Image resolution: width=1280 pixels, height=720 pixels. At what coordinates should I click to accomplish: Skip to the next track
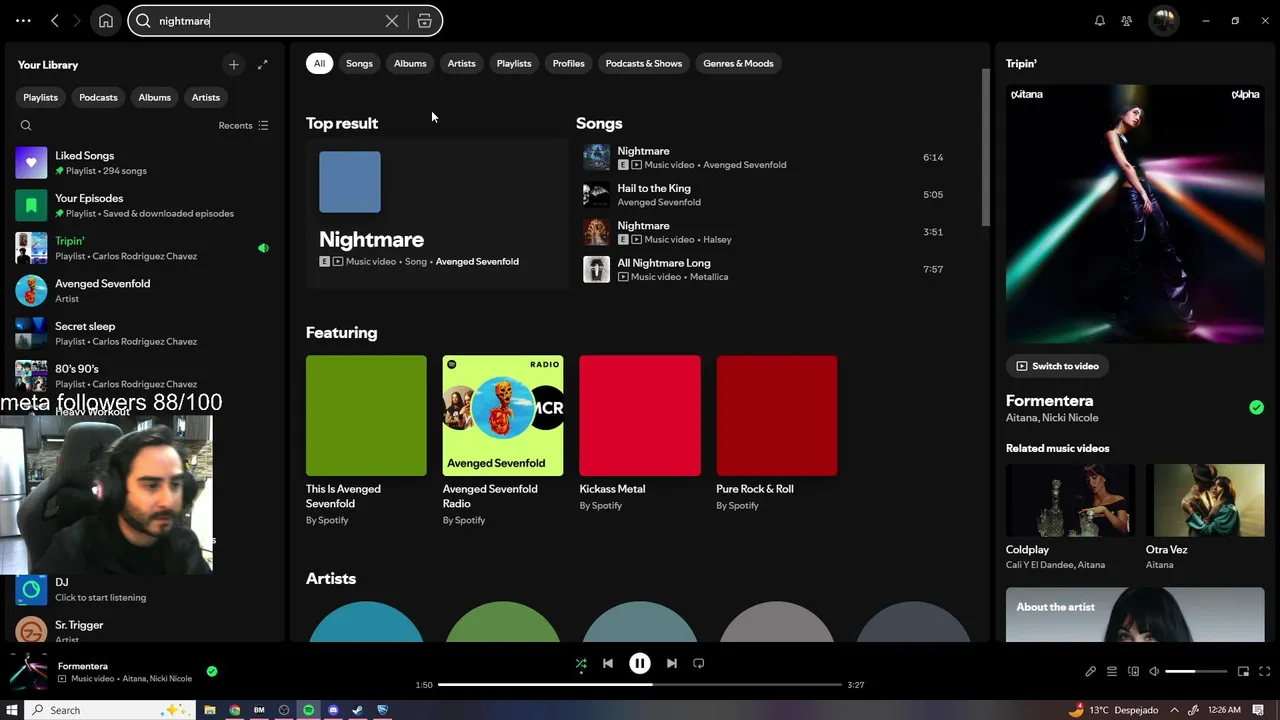[x=672, y=663]
